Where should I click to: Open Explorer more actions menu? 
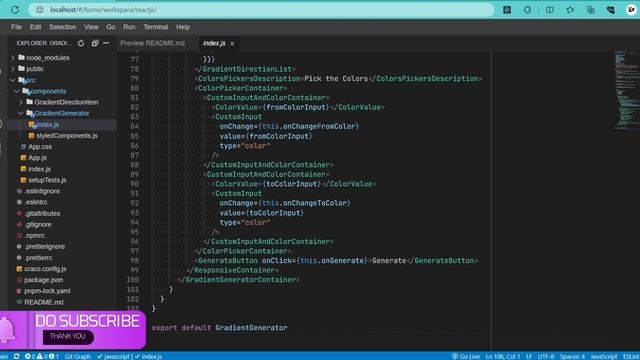[x=106, y=43]
